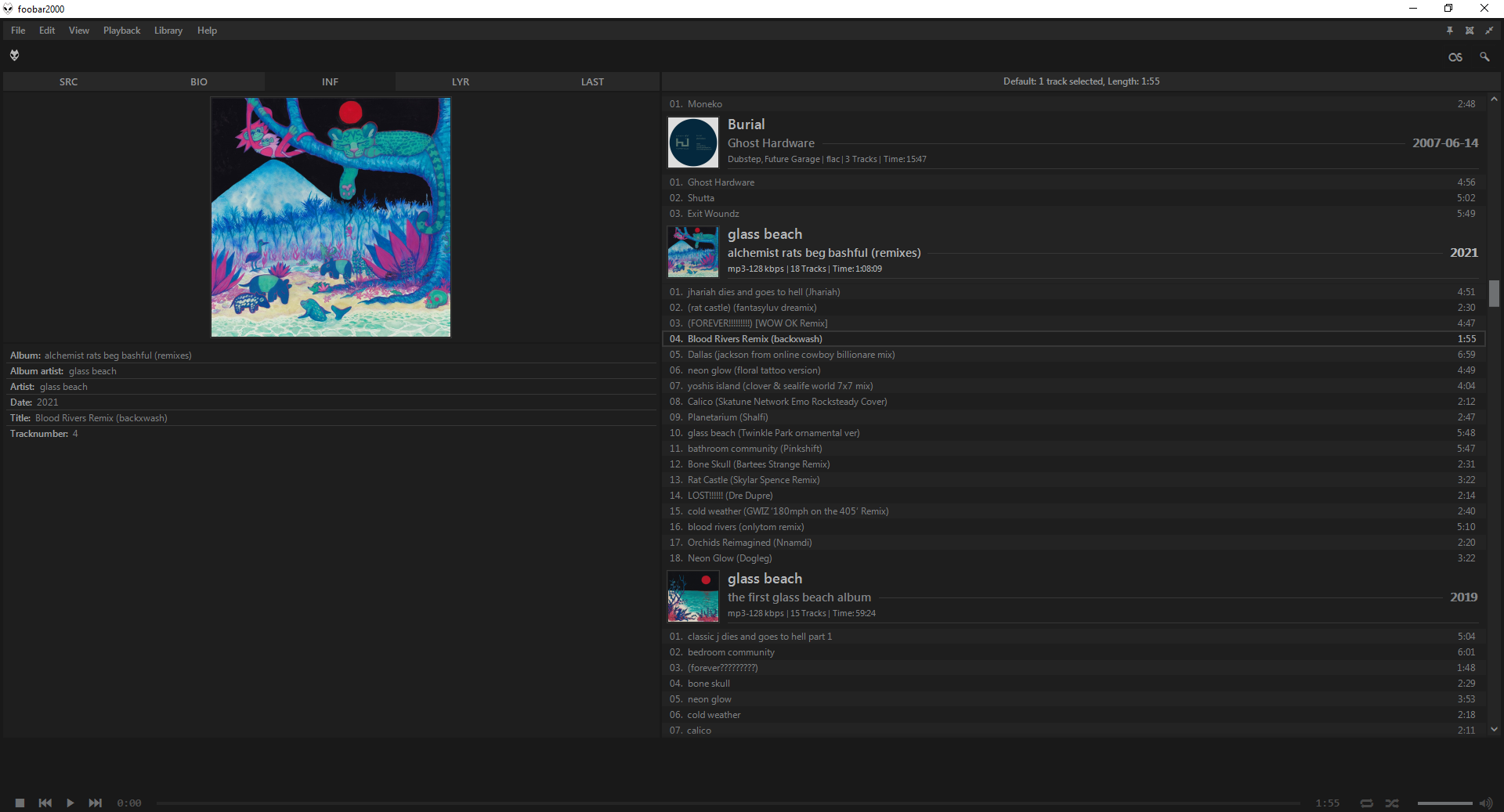Select track 'Blood Rivers Remix (backxwash)' in playlist
This screenshot has width=1504, height=812.
coord(1074,339)
